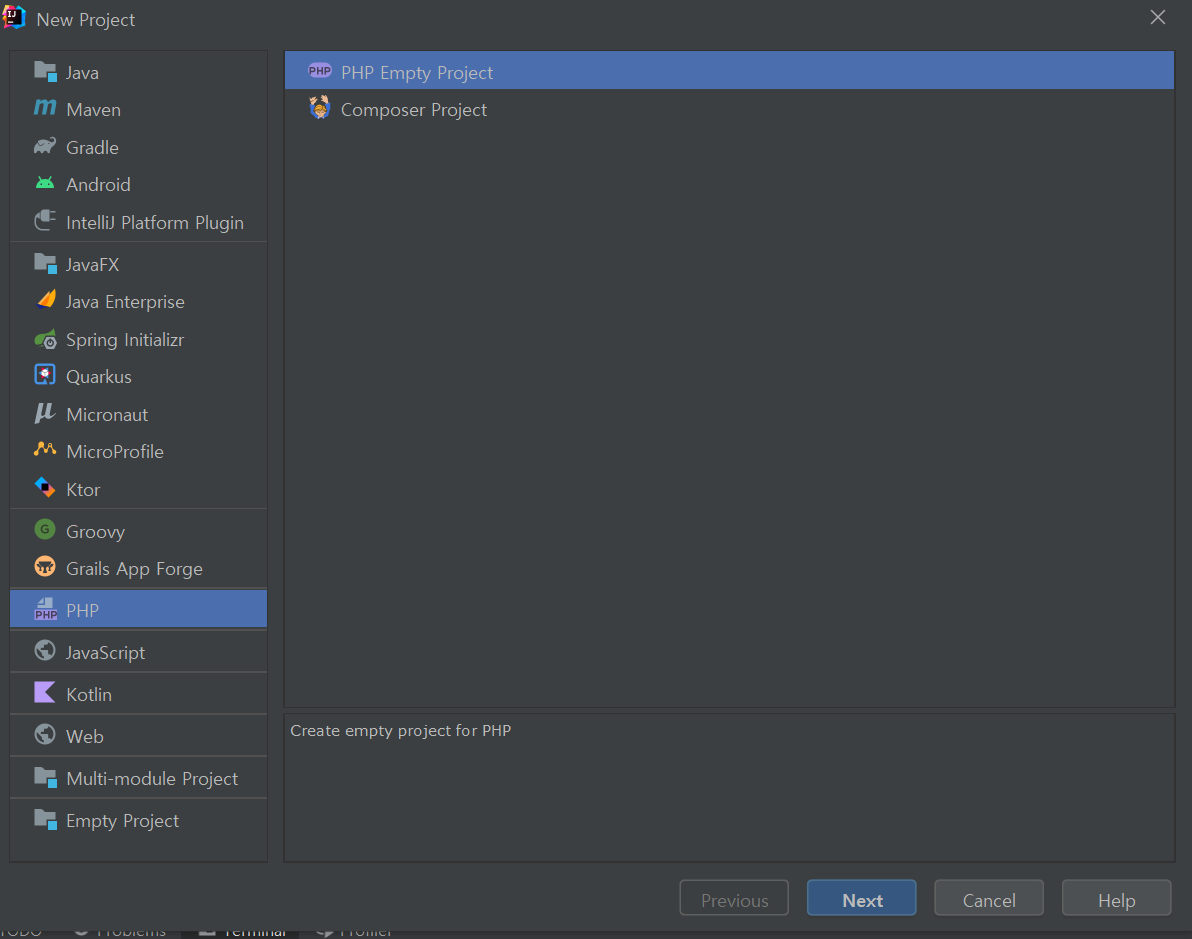Image resolution: width=1192 pixels, height=939 pixels.
Task: Go to the Next step
Action: 861,899
